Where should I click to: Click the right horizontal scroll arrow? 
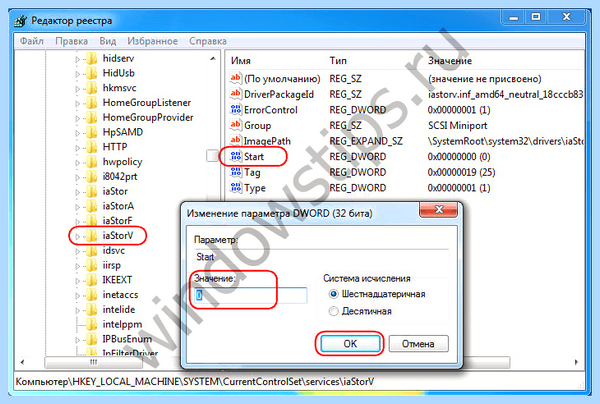click(576, 362)
